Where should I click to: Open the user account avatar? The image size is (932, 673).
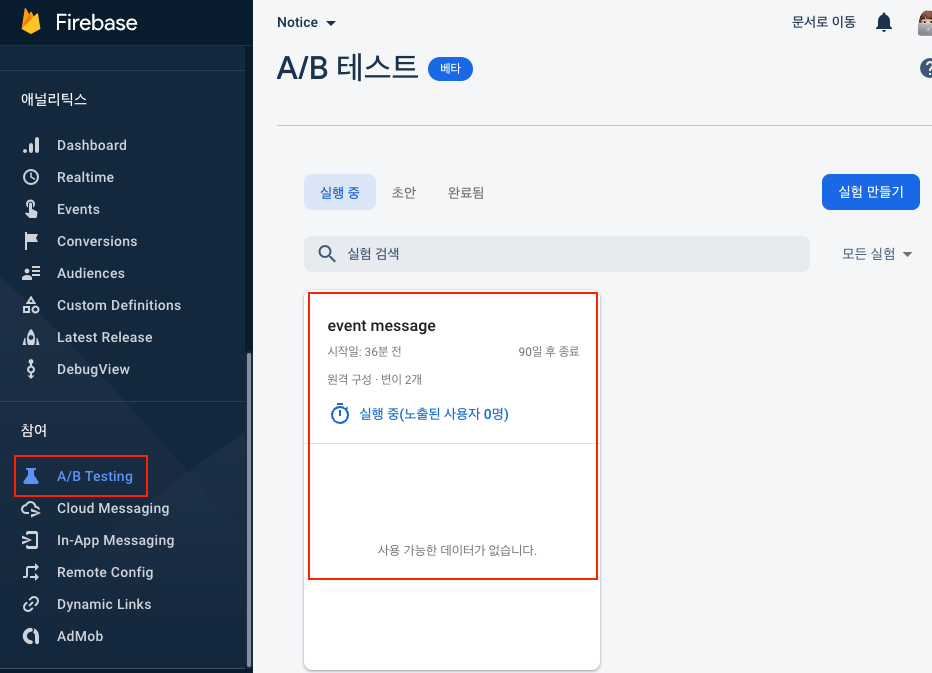925,23
